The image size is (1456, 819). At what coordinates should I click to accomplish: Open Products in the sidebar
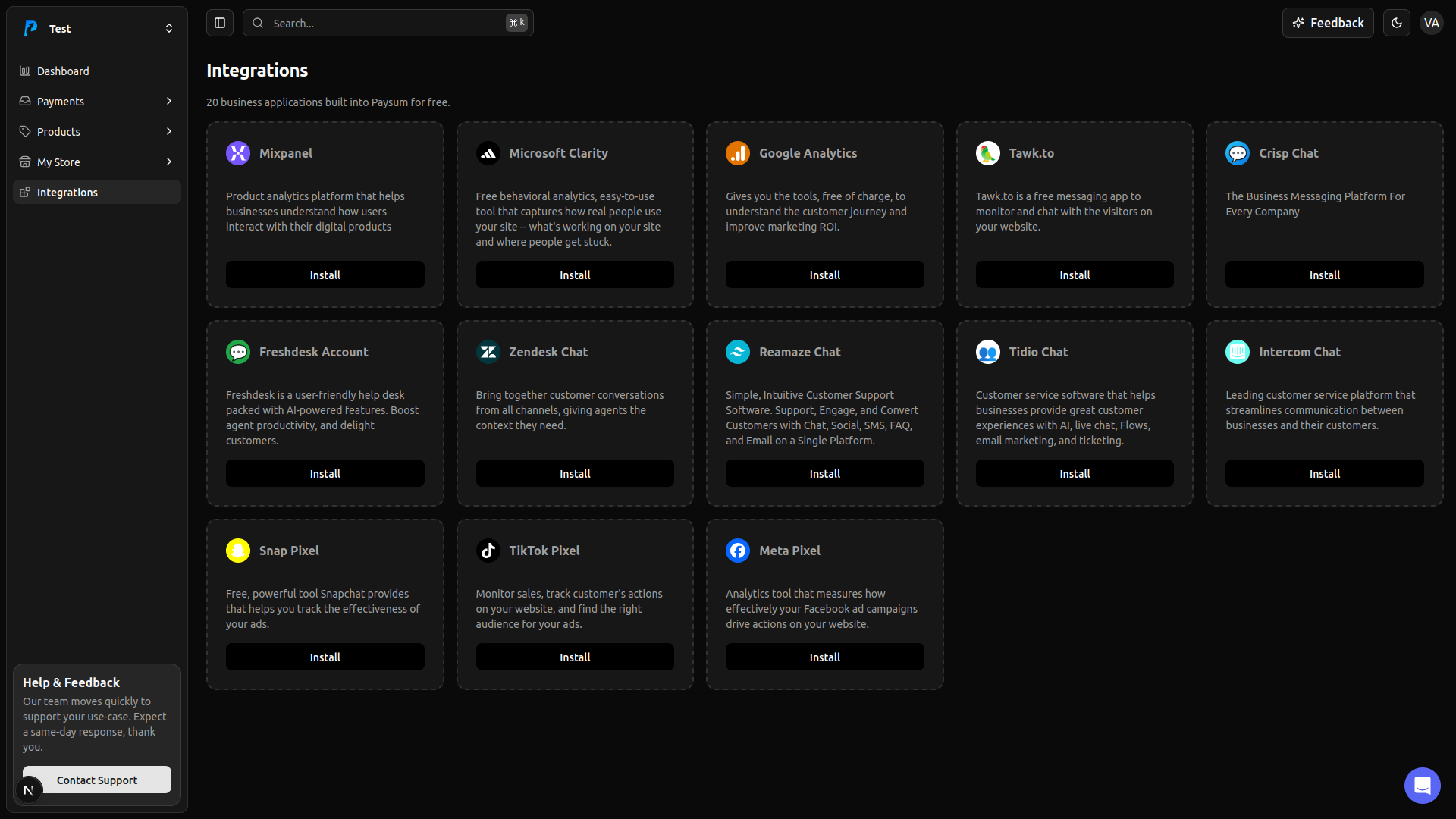click(x=97, y=131)
